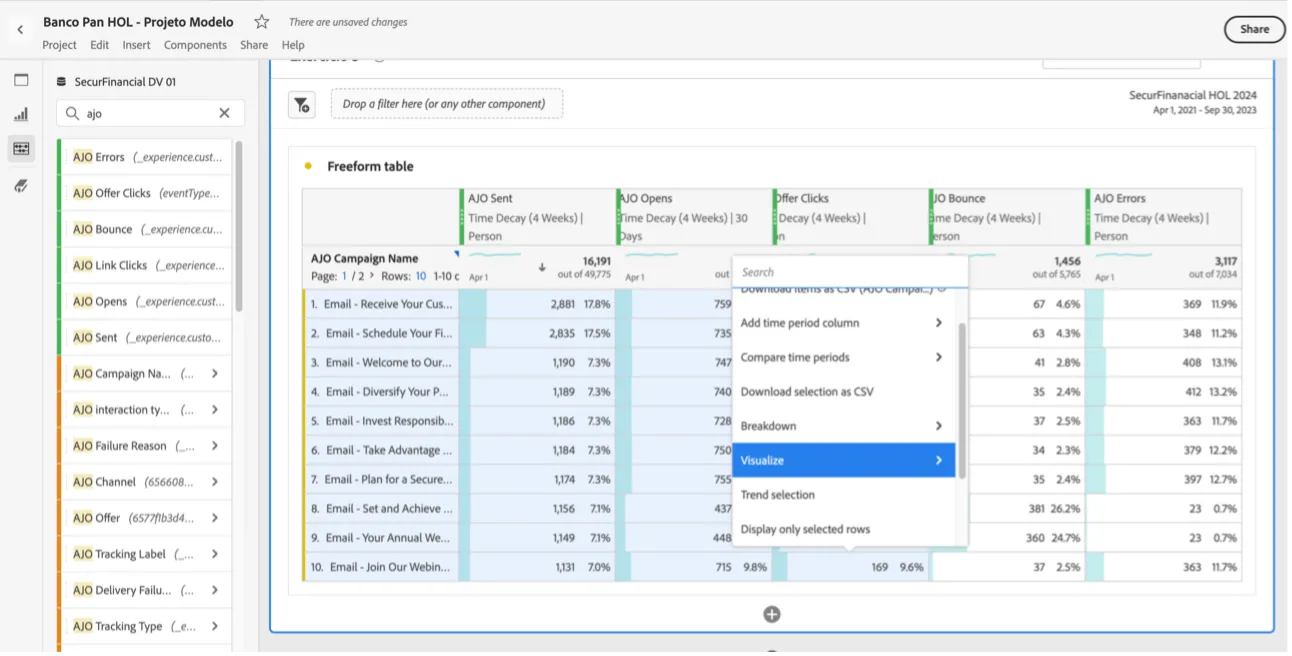Expand the AJO Campaign Na... dimension chevron

[x=215, y=374]
